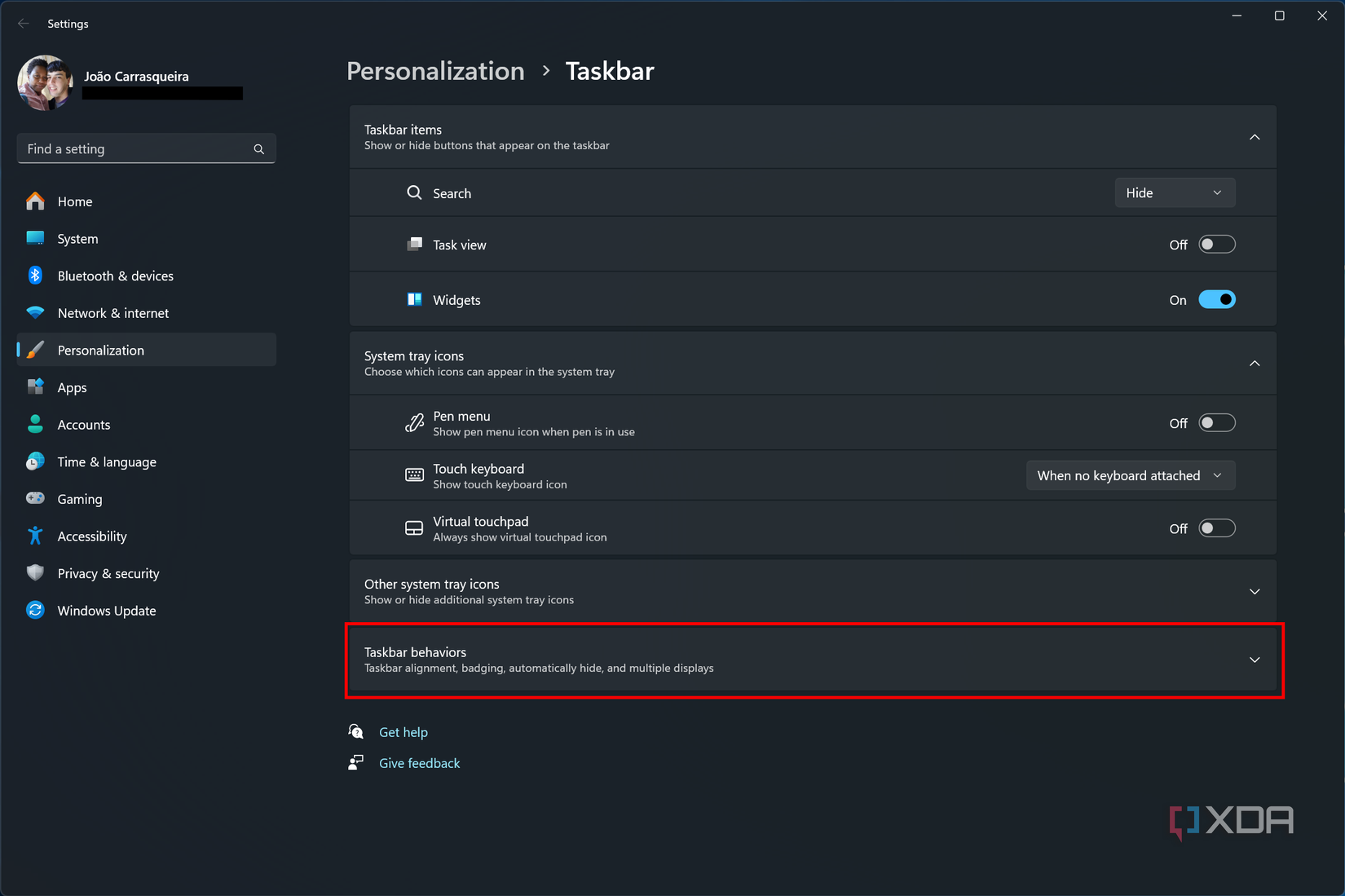Open the Home settings page
The image size is (1345, 896).
pos(74,201)
